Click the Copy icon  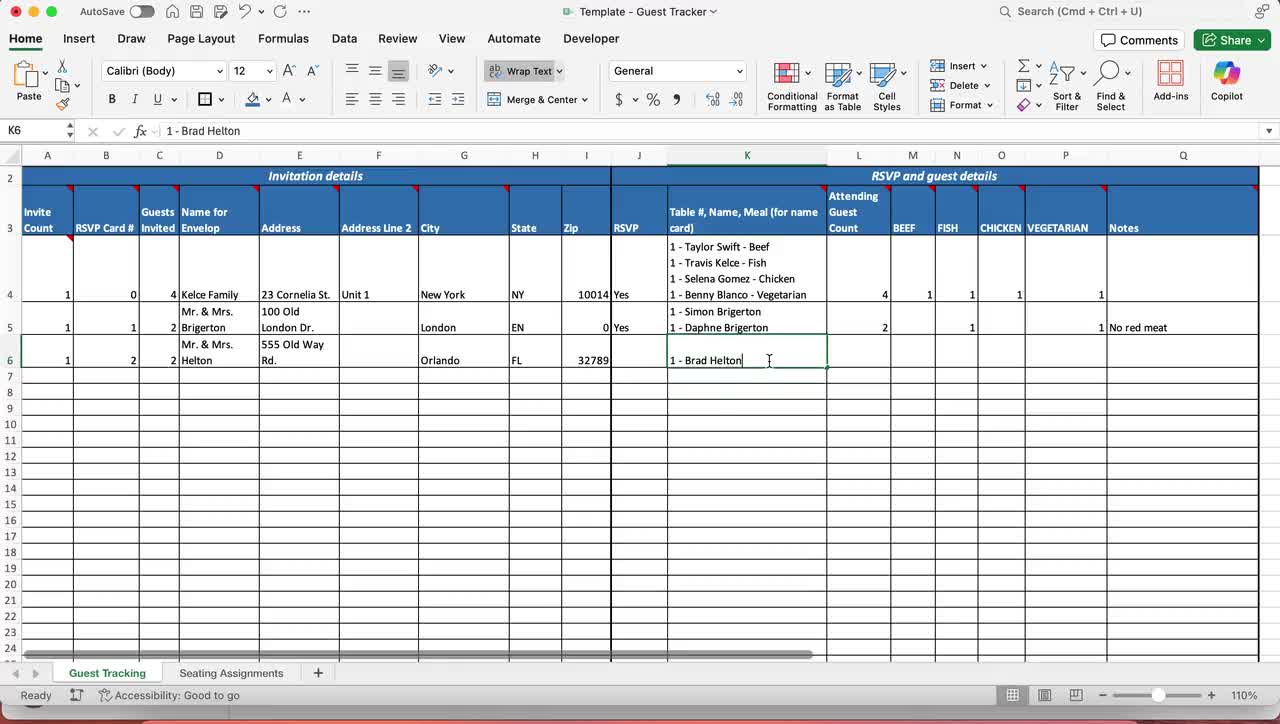coord(62,85)
